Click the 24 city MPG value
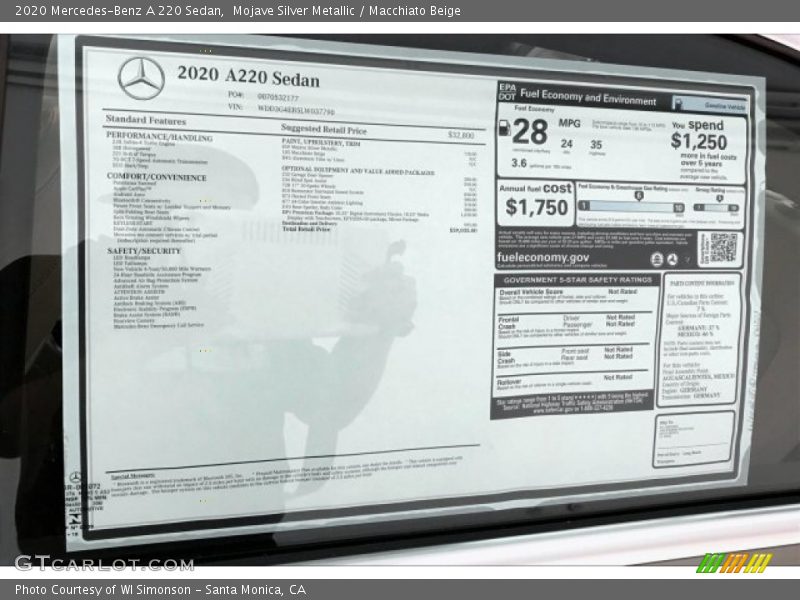This screenshot has height=600, width=800. click(566, 144)
